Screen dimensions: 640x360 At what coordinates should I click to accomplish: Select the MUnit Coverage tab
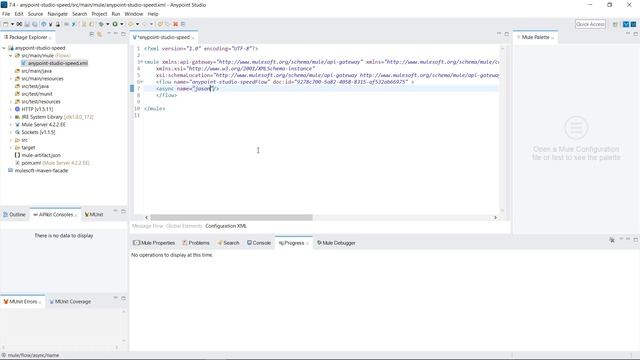click(70, 302)
